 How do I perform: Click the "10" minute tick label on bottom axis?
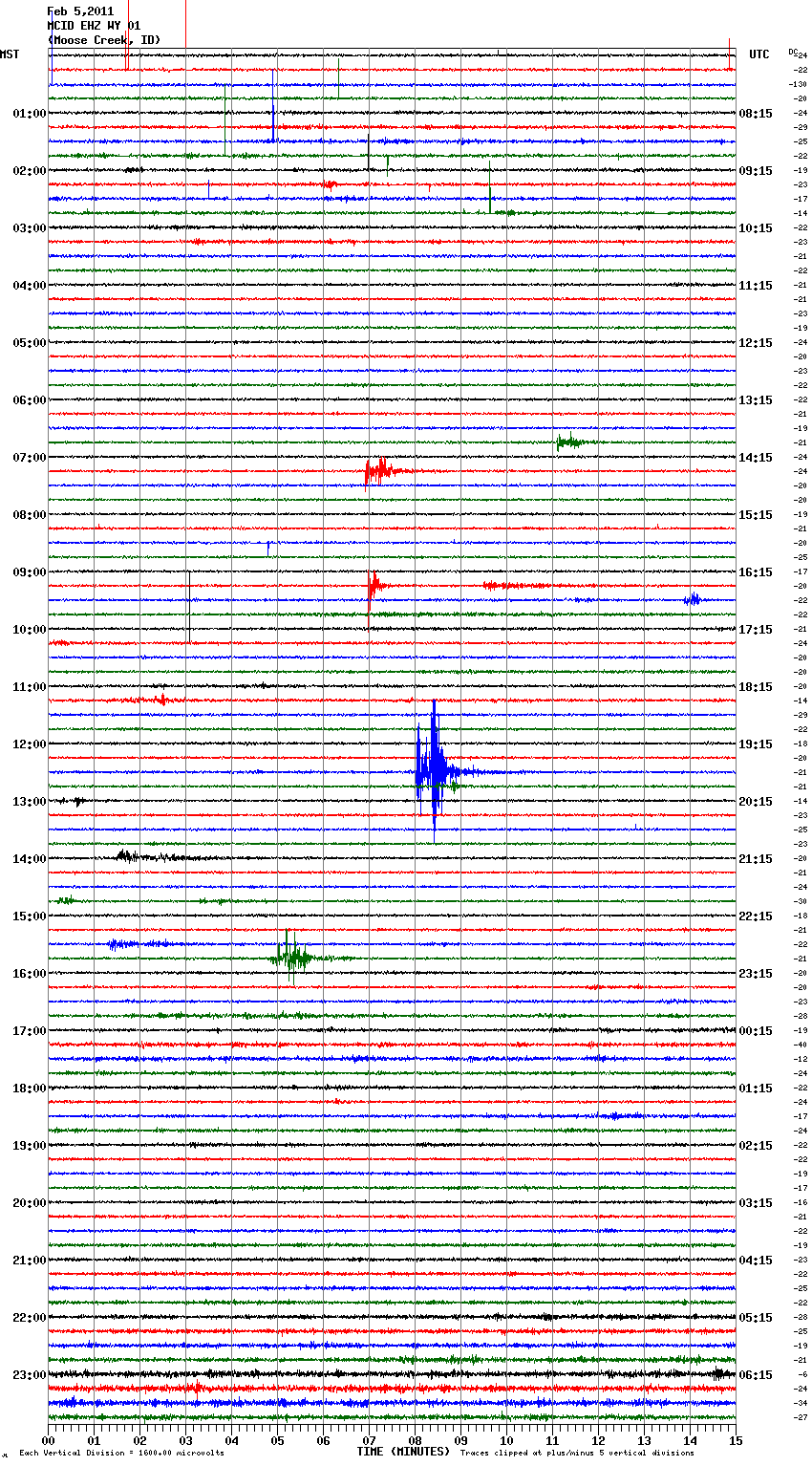coord(506,1440)
